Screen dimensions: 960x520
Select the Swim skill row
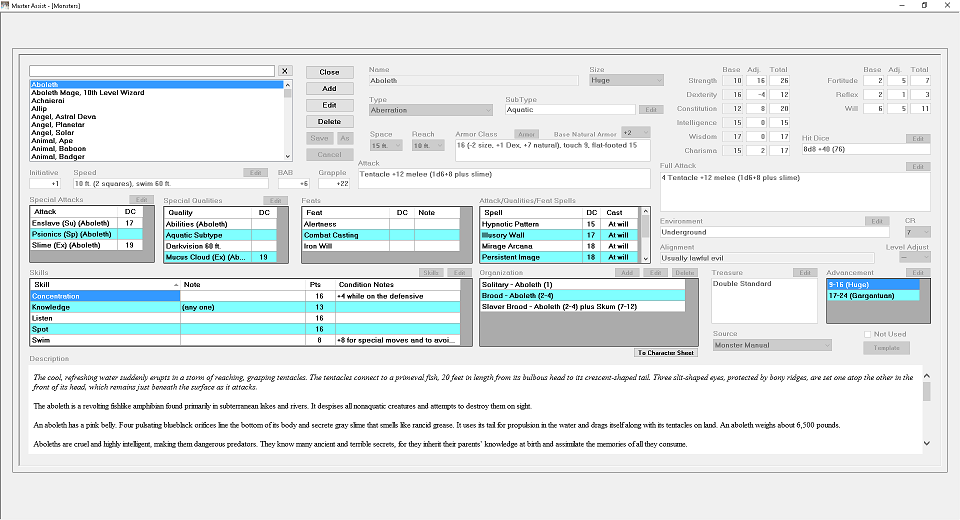pos(245,340)
